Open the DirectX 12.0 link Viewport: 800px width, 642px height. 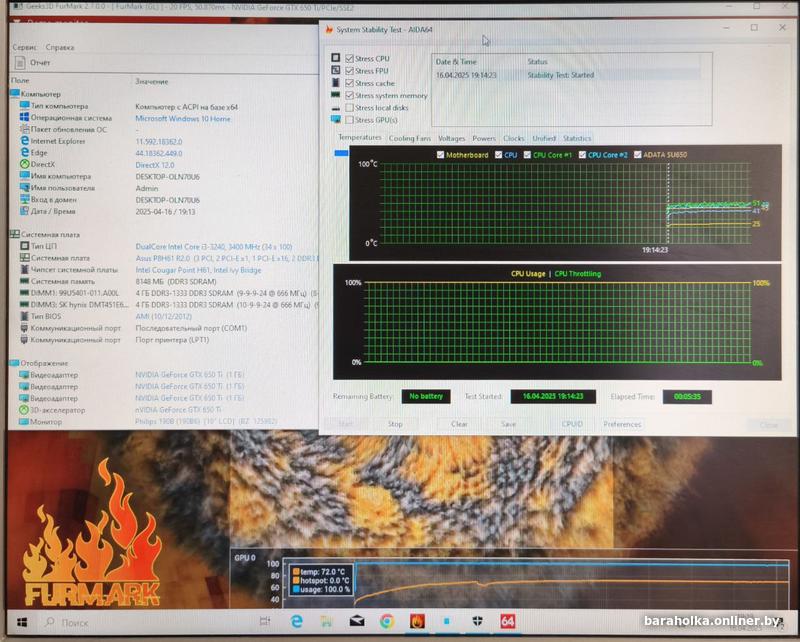[155, 165]
